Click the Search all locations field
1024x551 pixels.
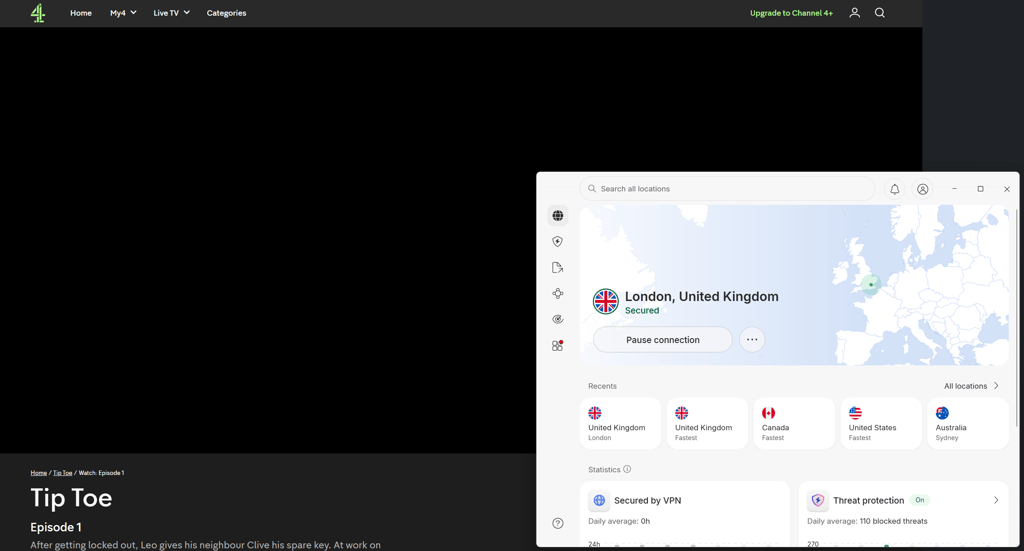click(727, 189)
